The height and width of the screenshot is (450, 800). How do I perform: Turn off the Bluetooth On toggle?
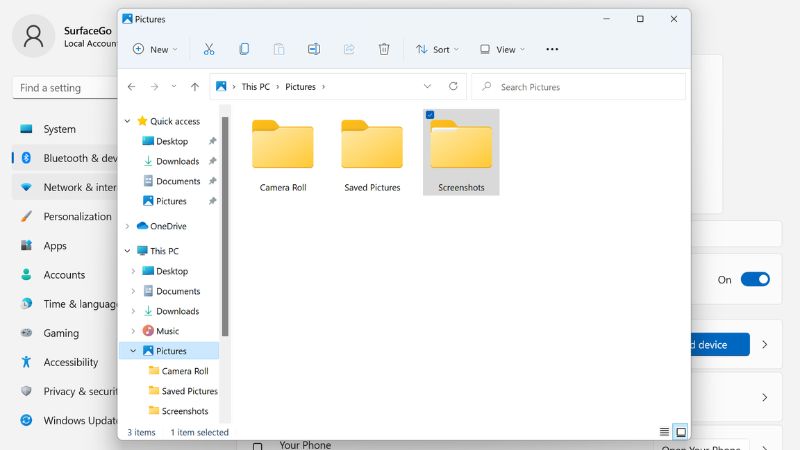pyautogui.click(x=755, y=279)
